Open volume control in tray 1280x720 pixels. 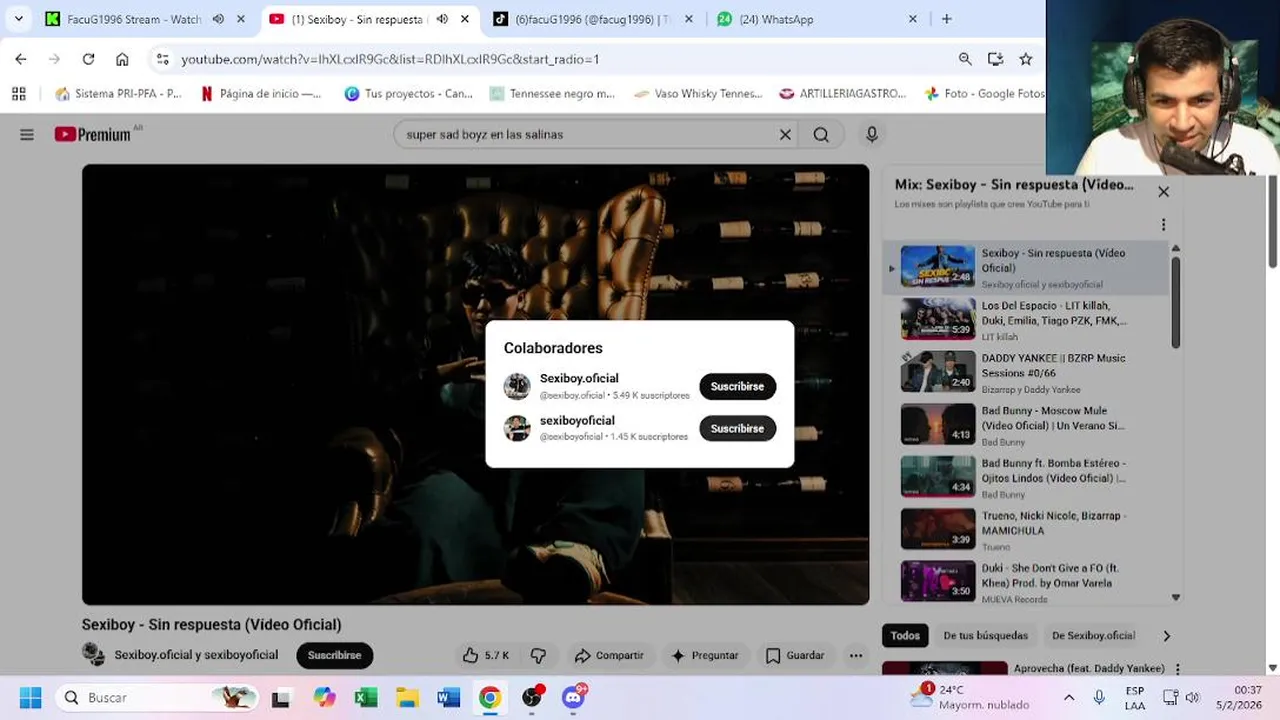tap(1192, 697)
